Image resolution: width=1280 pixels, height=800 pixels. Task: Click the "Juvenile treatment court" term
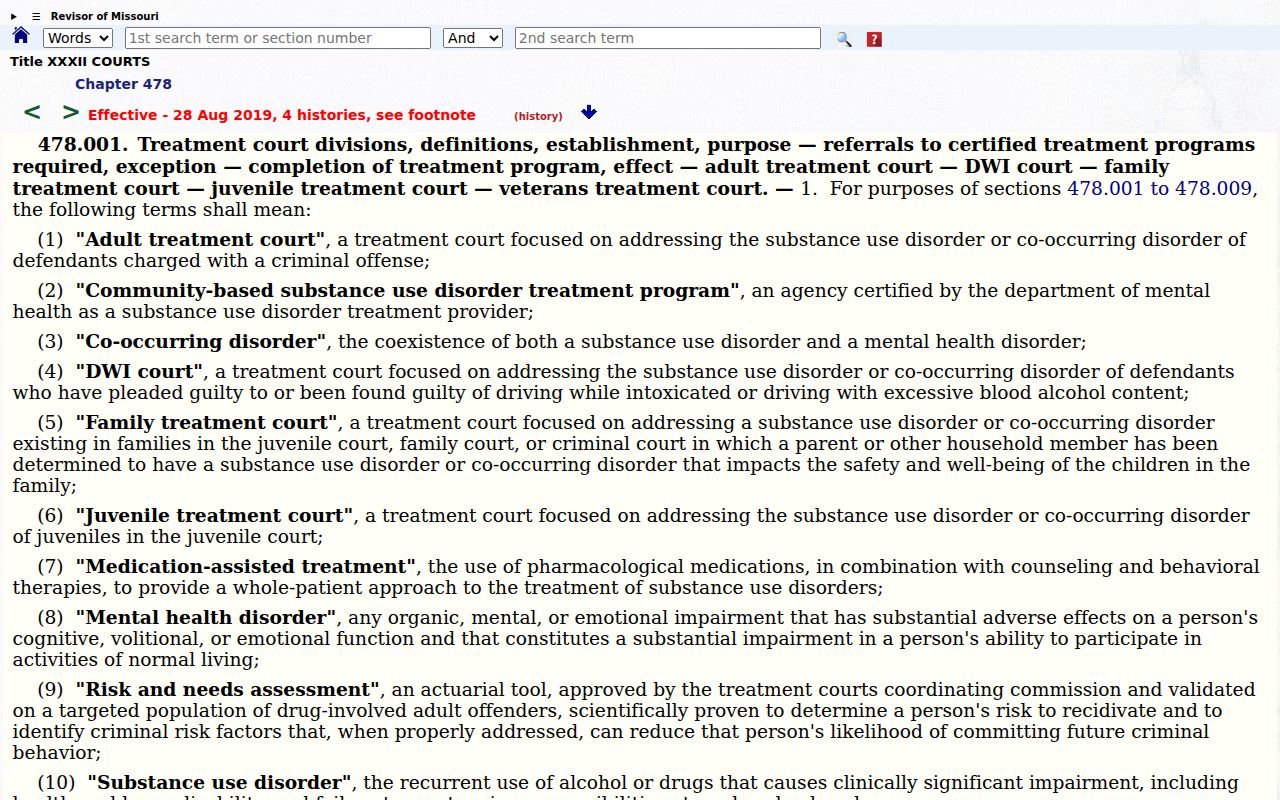(x=214, y=514)
